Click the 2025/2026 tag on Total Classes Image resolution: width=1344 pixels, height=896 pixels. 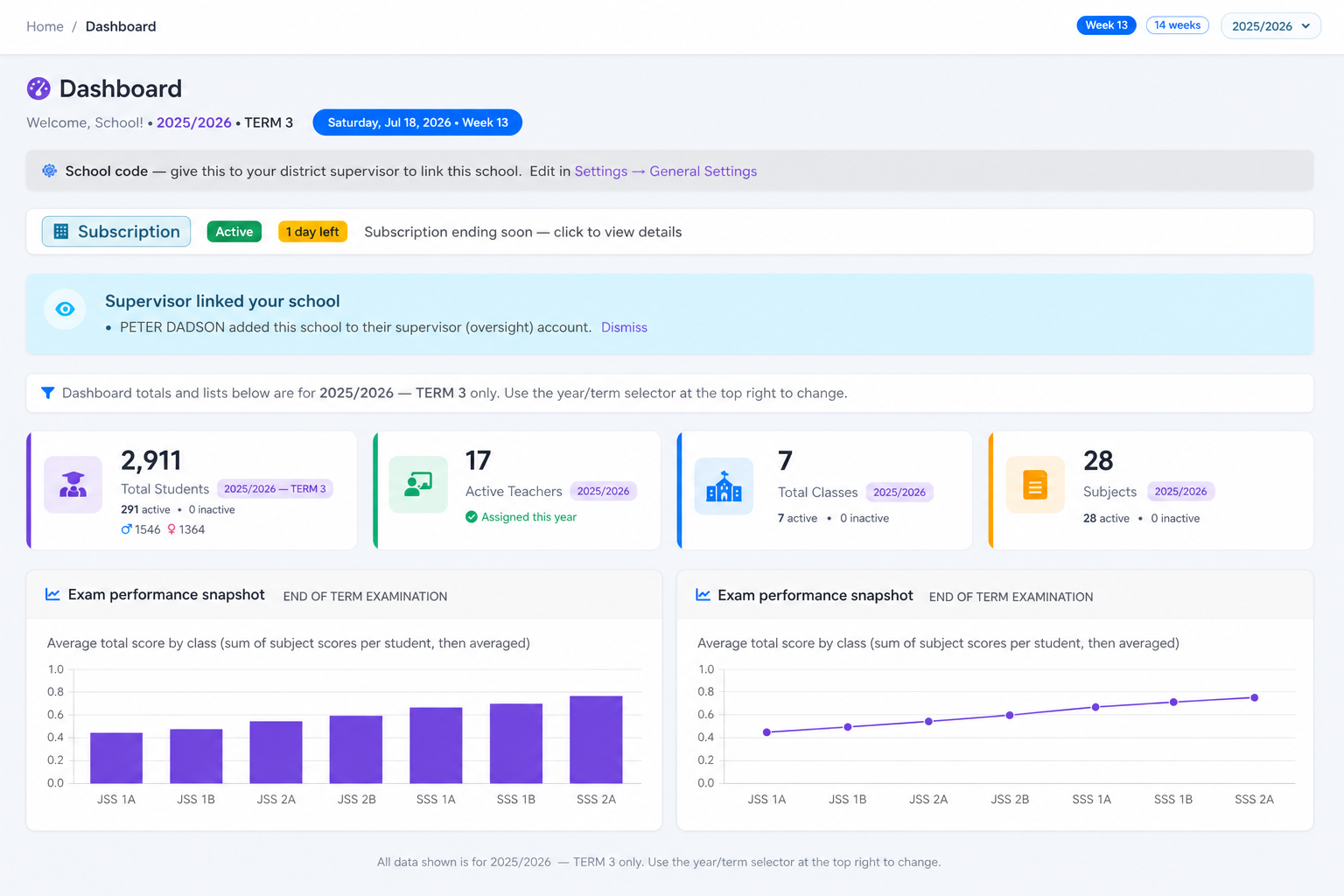(x=899, y=492)
